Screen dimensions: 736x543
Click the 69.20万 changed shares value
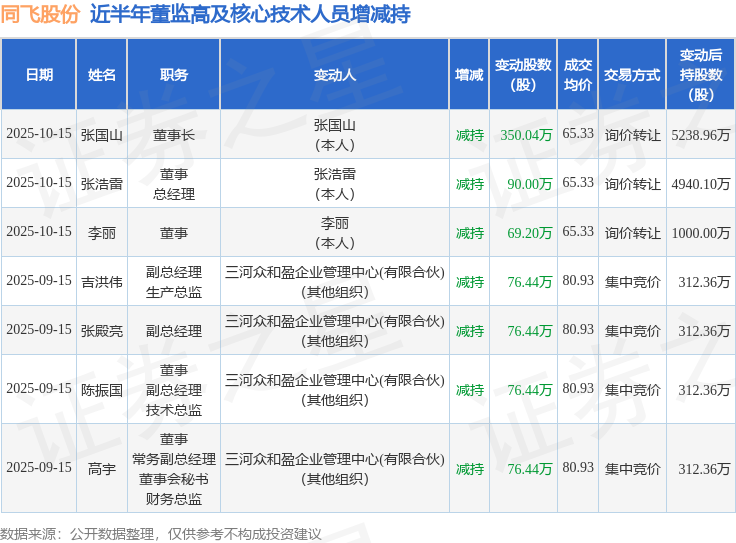click(x=529, y=233)
